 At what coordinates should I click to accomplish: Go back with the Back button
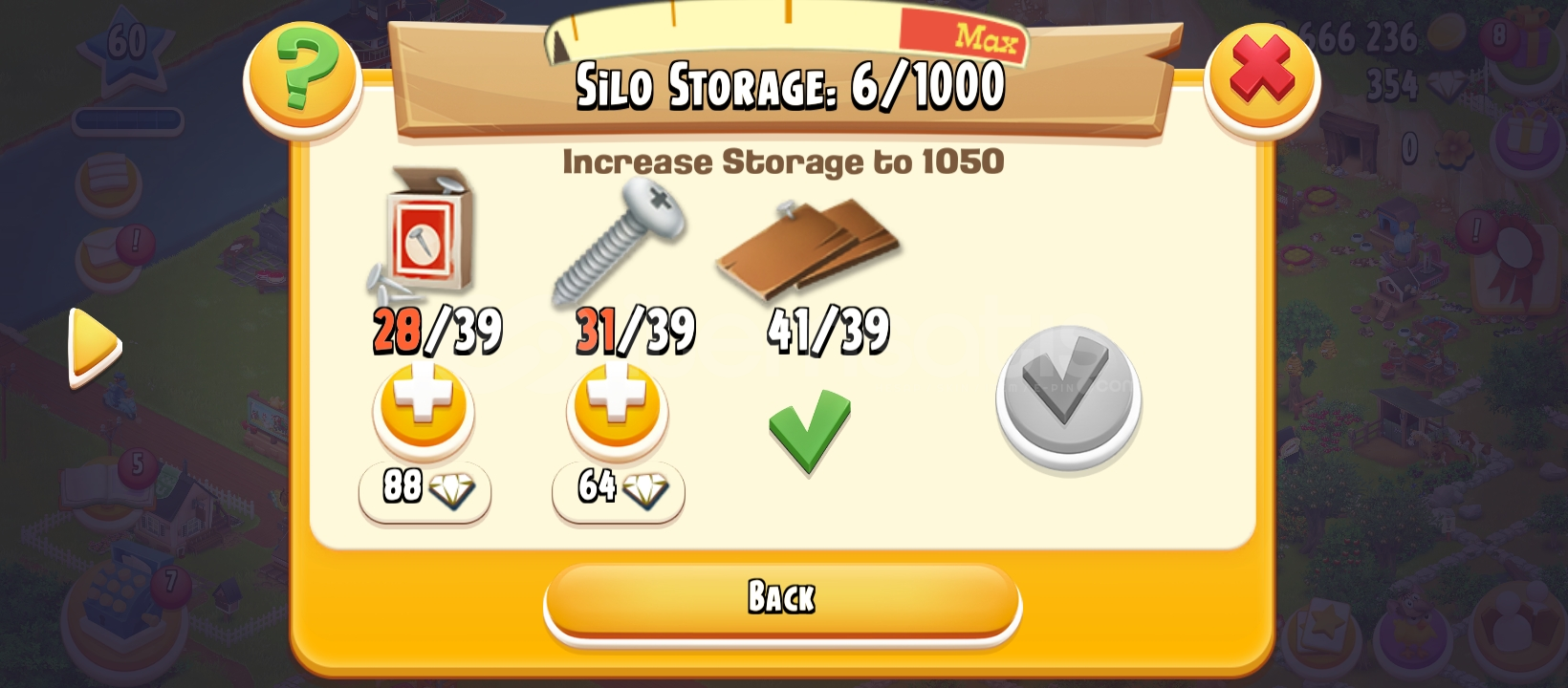782,599
